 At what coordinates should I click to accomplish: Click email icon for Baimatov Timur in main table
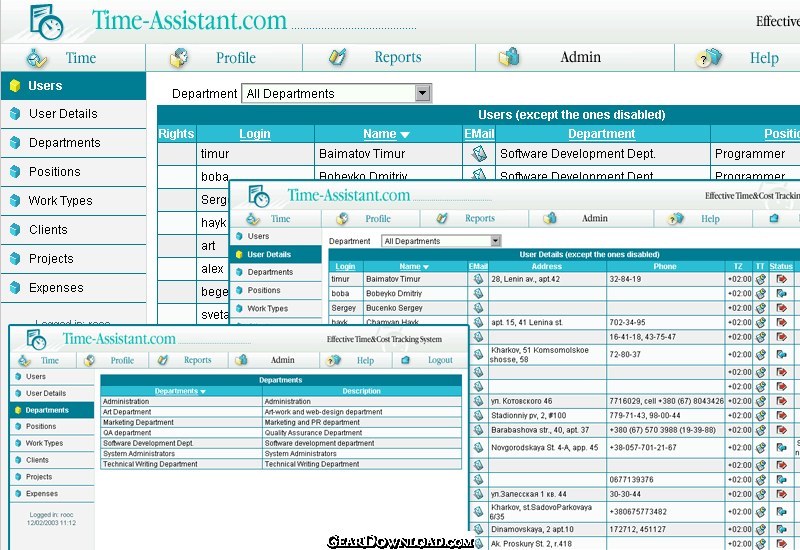479,154
